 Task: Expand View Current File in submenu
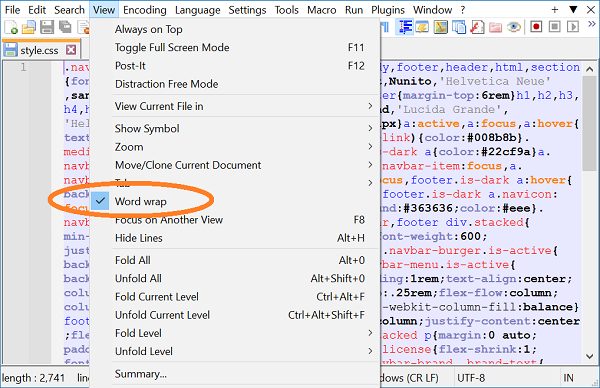click(234, 106)
